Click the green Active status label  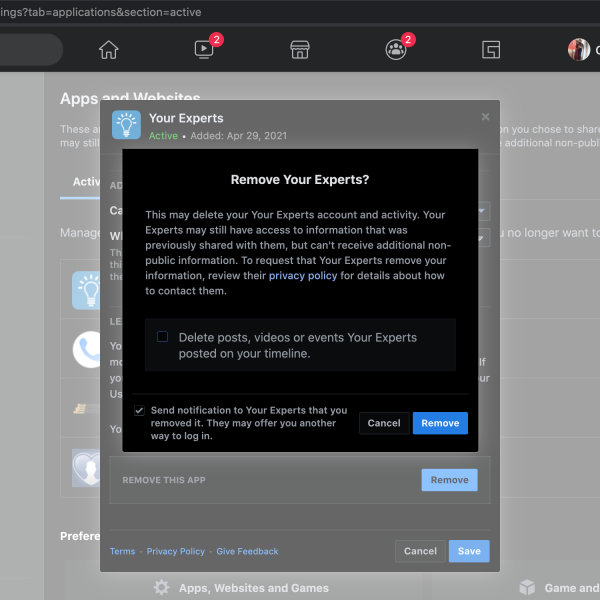pos(163,136)
